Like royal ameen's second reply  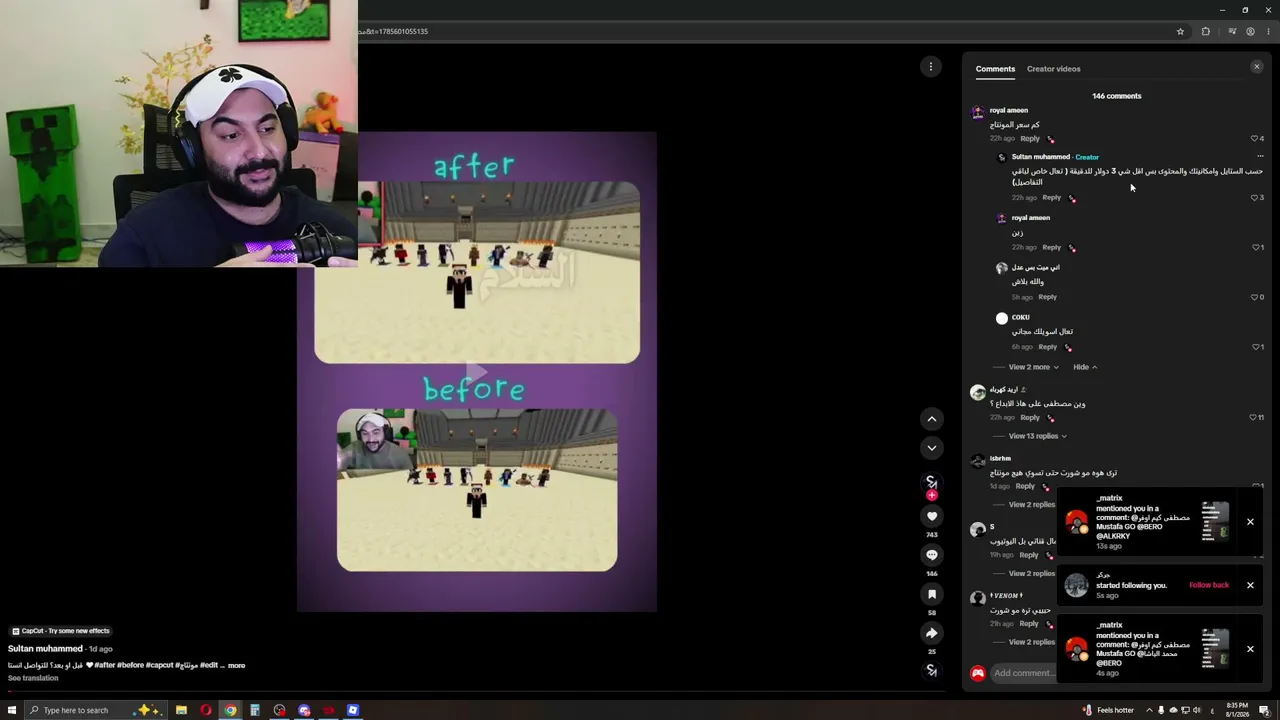point(1254,247)
